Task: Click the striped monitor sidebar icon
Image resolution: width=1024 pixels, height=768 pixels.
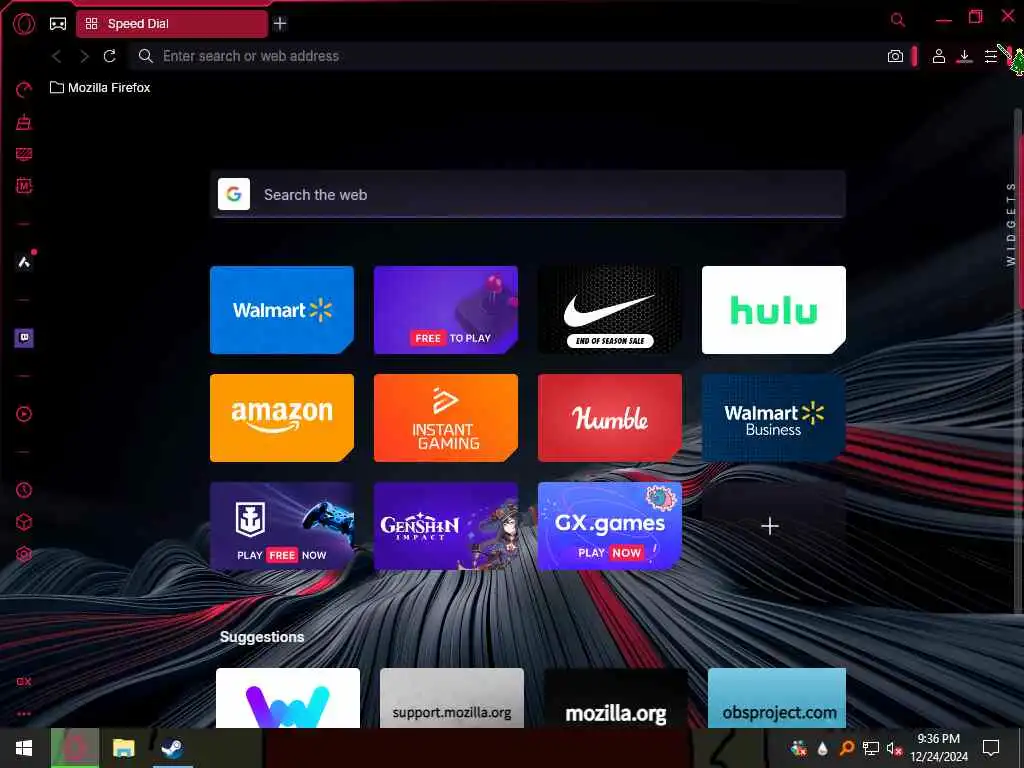Action: tap(24, 153)
